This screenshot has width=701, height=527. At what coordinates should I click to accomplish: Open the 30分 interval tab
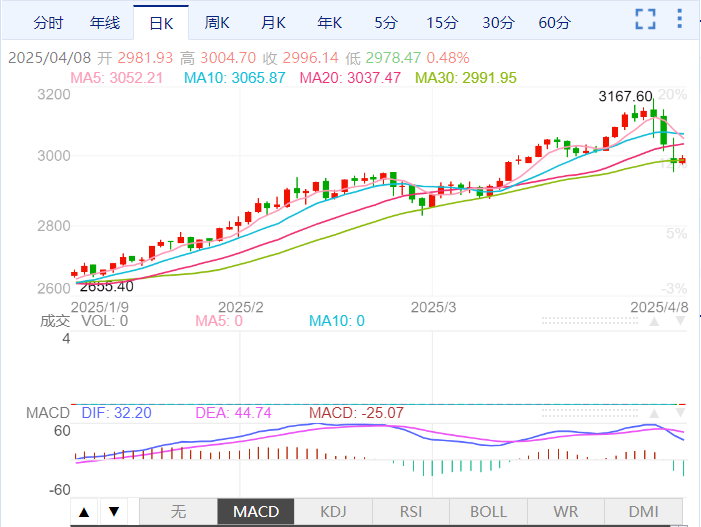coord(498,22)
